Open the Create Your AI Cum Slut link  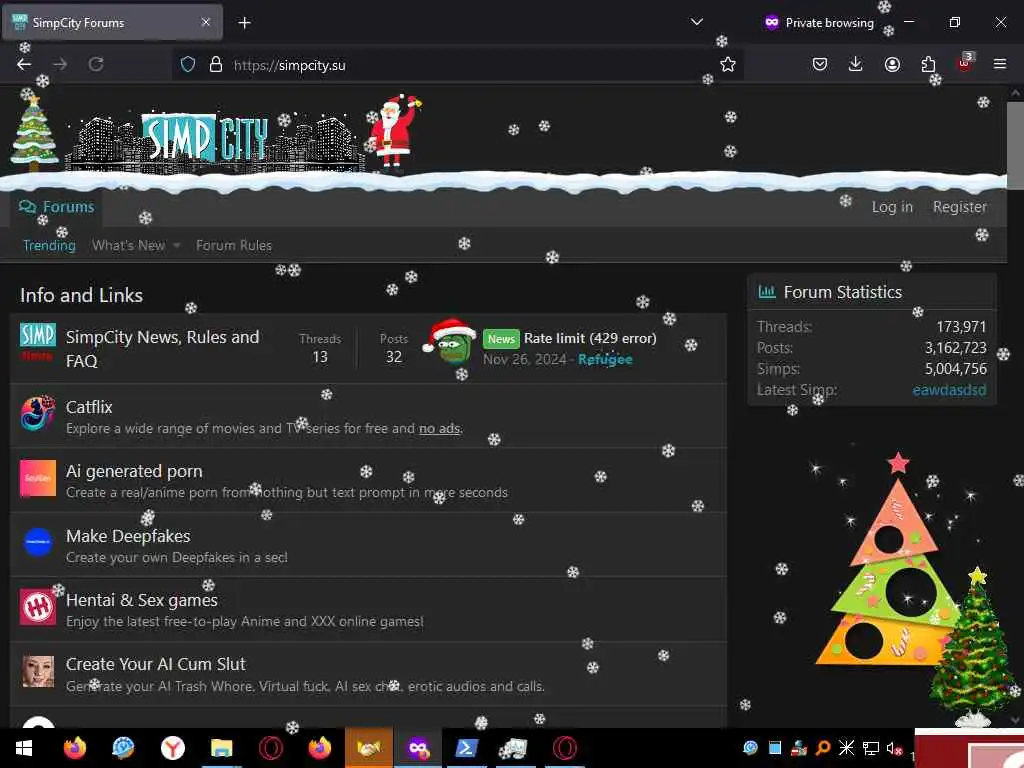tap(155, 664)
